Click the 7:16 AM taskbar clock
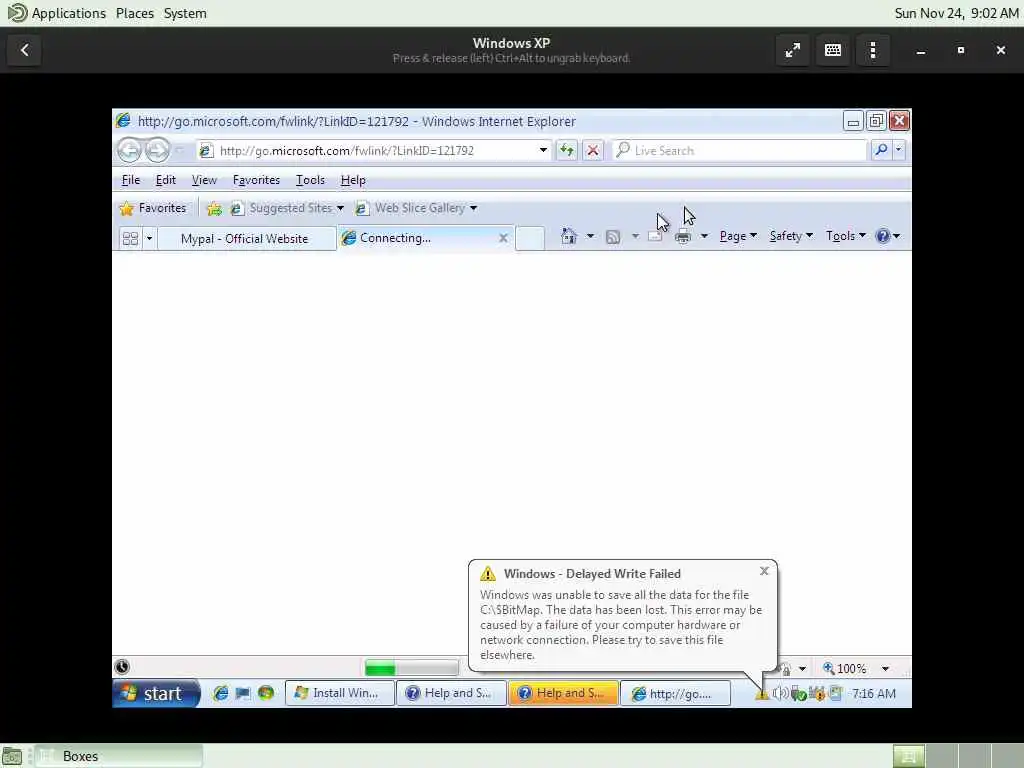The height and width of the screenshot is (768, 1024). point(874,694)
